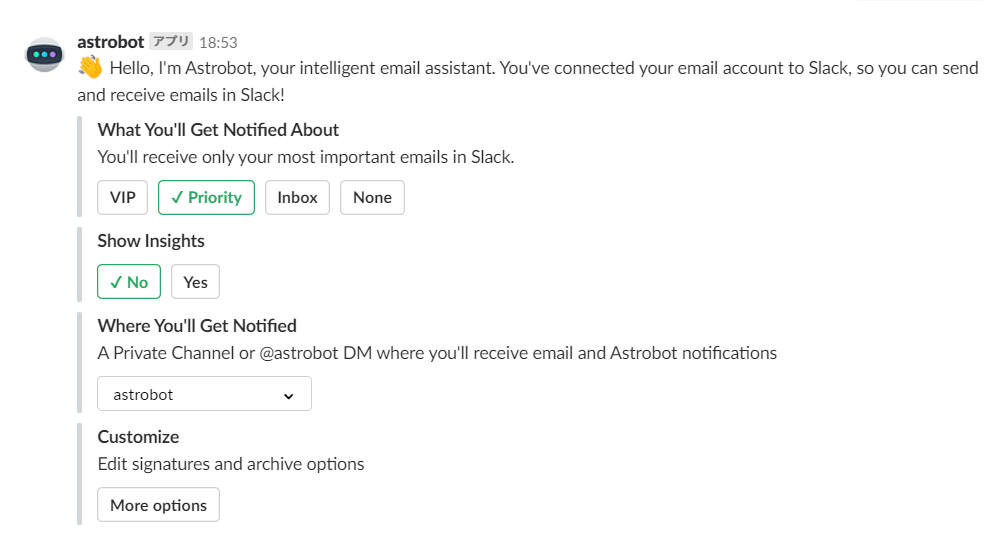Enable Show Insights with Yes
Screen dimensions: 1005x536
(x=195, y=282)
